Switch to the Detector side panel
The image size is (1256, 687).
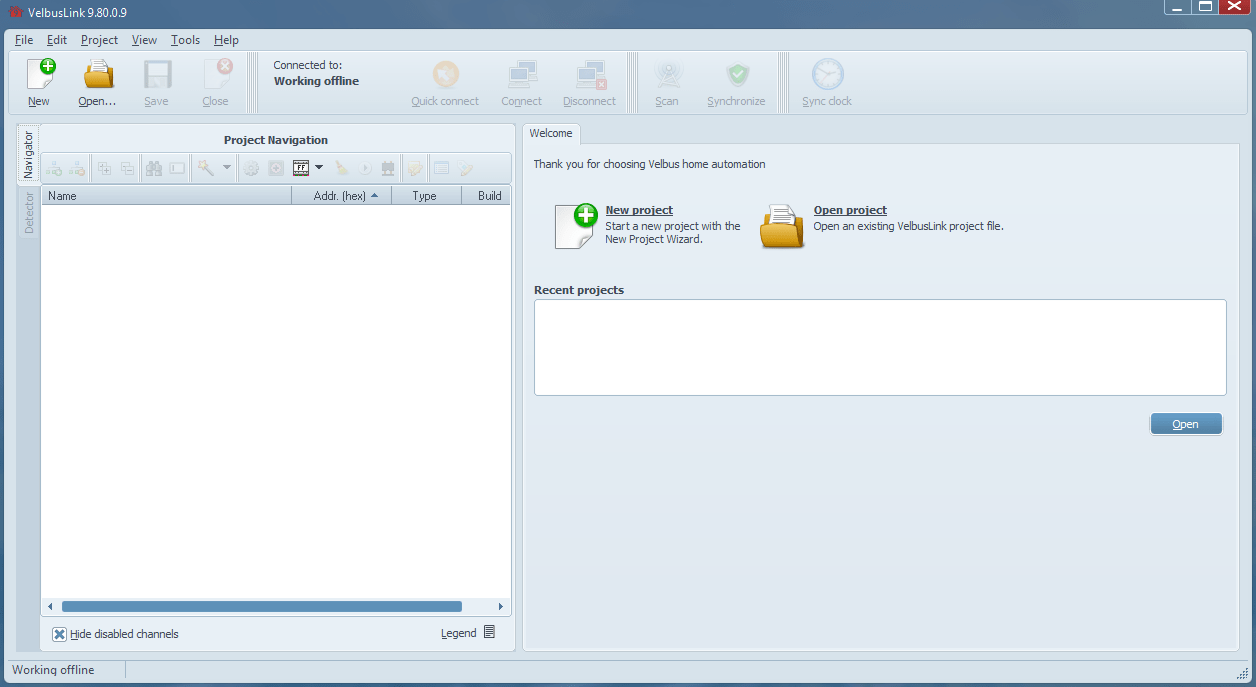click(28, 212)
